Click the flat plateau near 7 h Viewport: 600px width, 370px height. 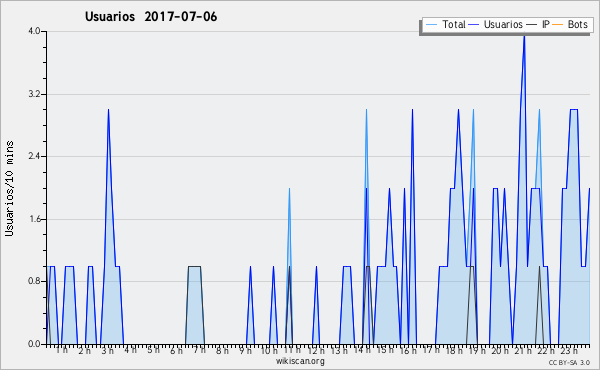[194, 266]
